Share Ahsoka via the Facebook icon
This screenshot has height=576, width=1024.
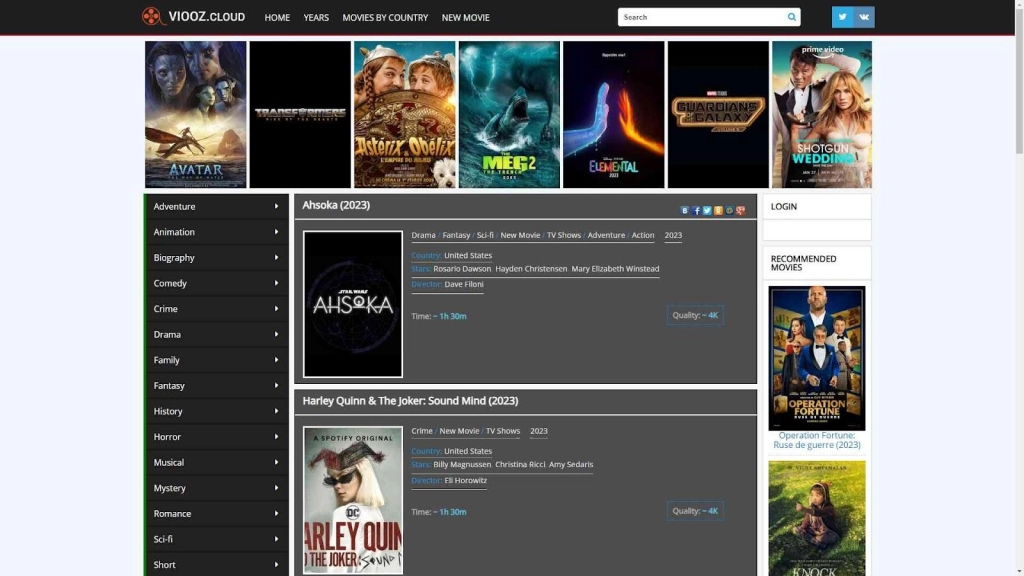(696, 211)
